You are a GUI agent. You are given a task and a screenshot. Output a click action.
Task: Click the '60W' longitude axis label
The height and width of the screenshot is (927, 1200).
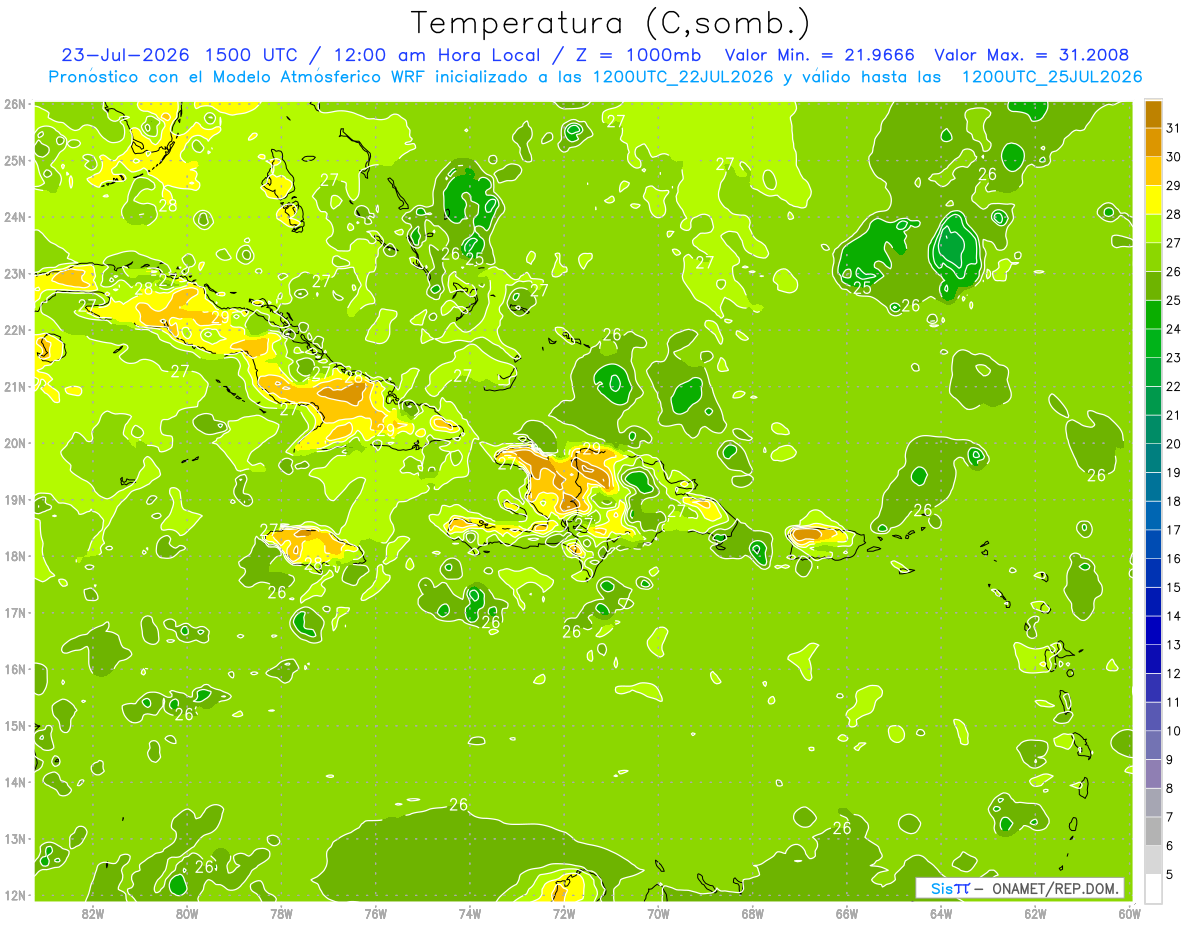(x=1129, y=913)
